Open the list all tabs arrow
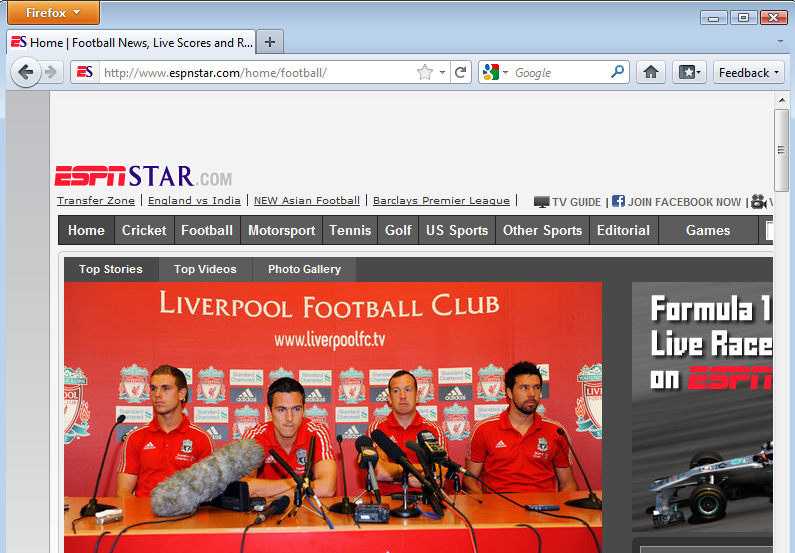 pos(780,42)
